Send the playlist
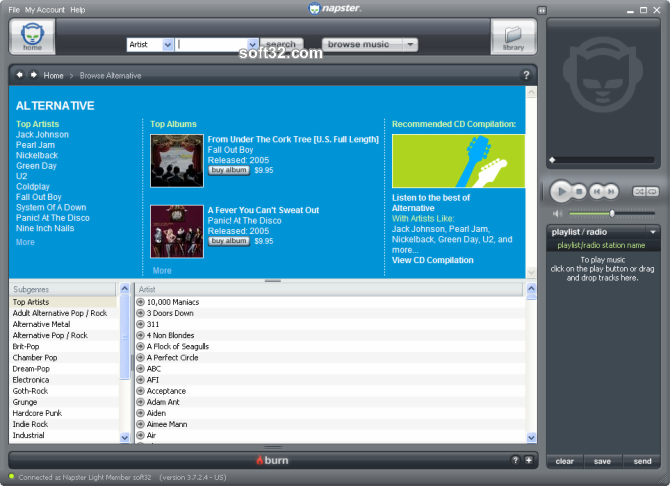The height and width of the screenshot is (486, 670). click(x=642, y=461)
